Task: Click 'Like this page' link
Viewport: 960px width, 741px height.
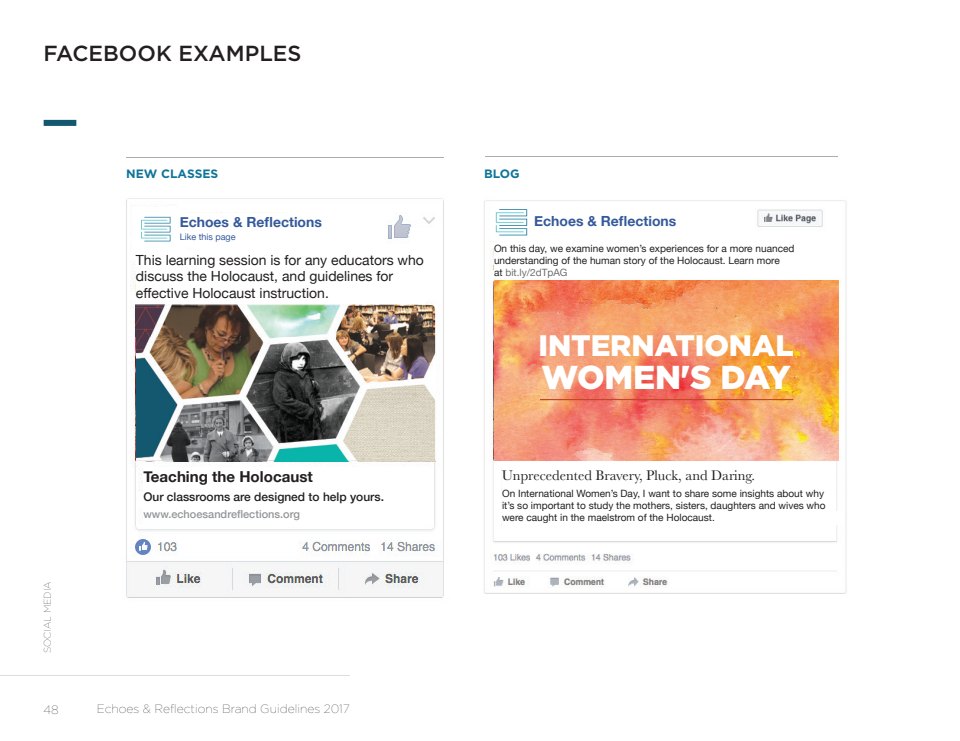Action: (207, 237)
